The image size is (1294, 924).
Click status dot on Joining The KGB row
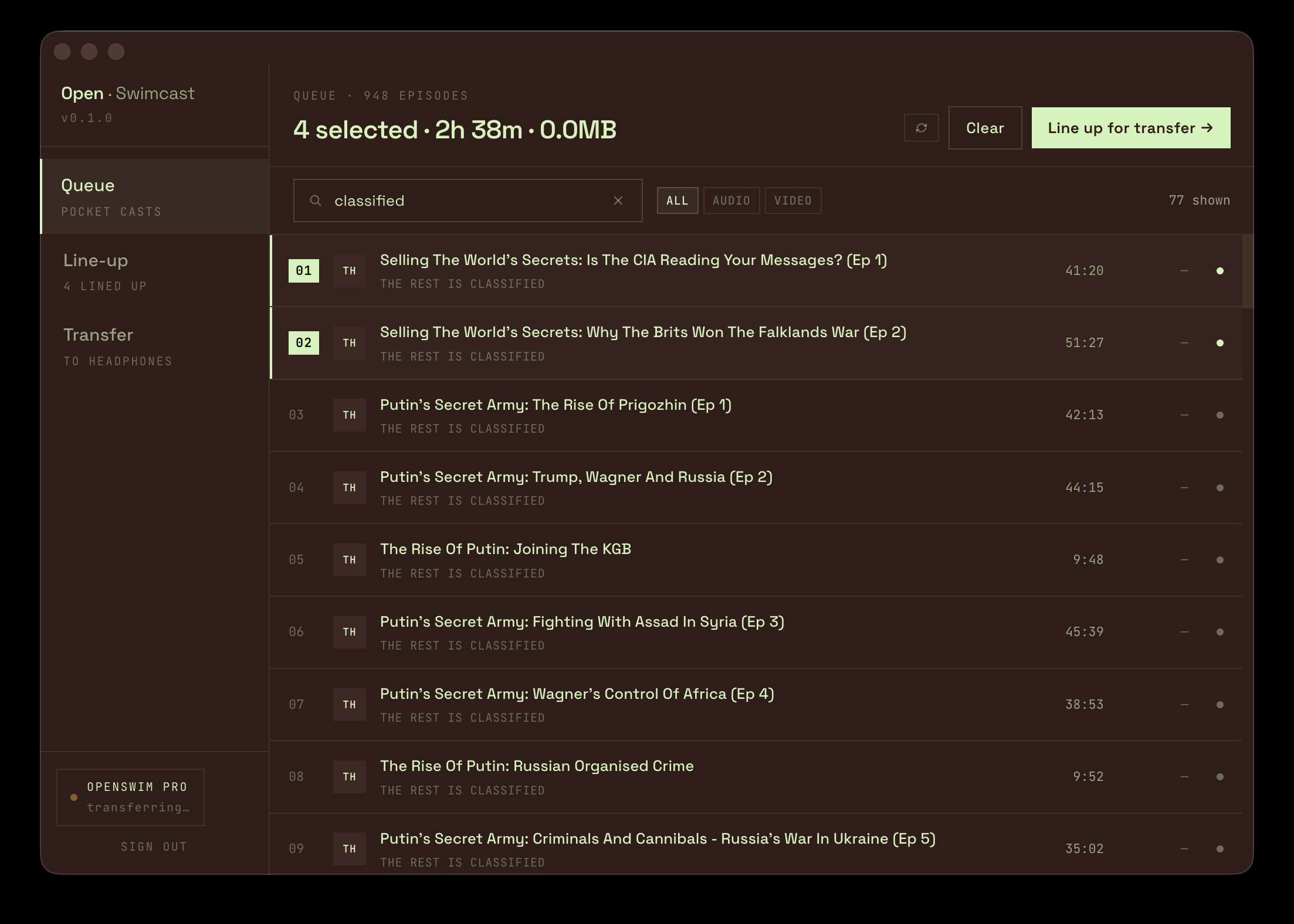(1220, 560)
